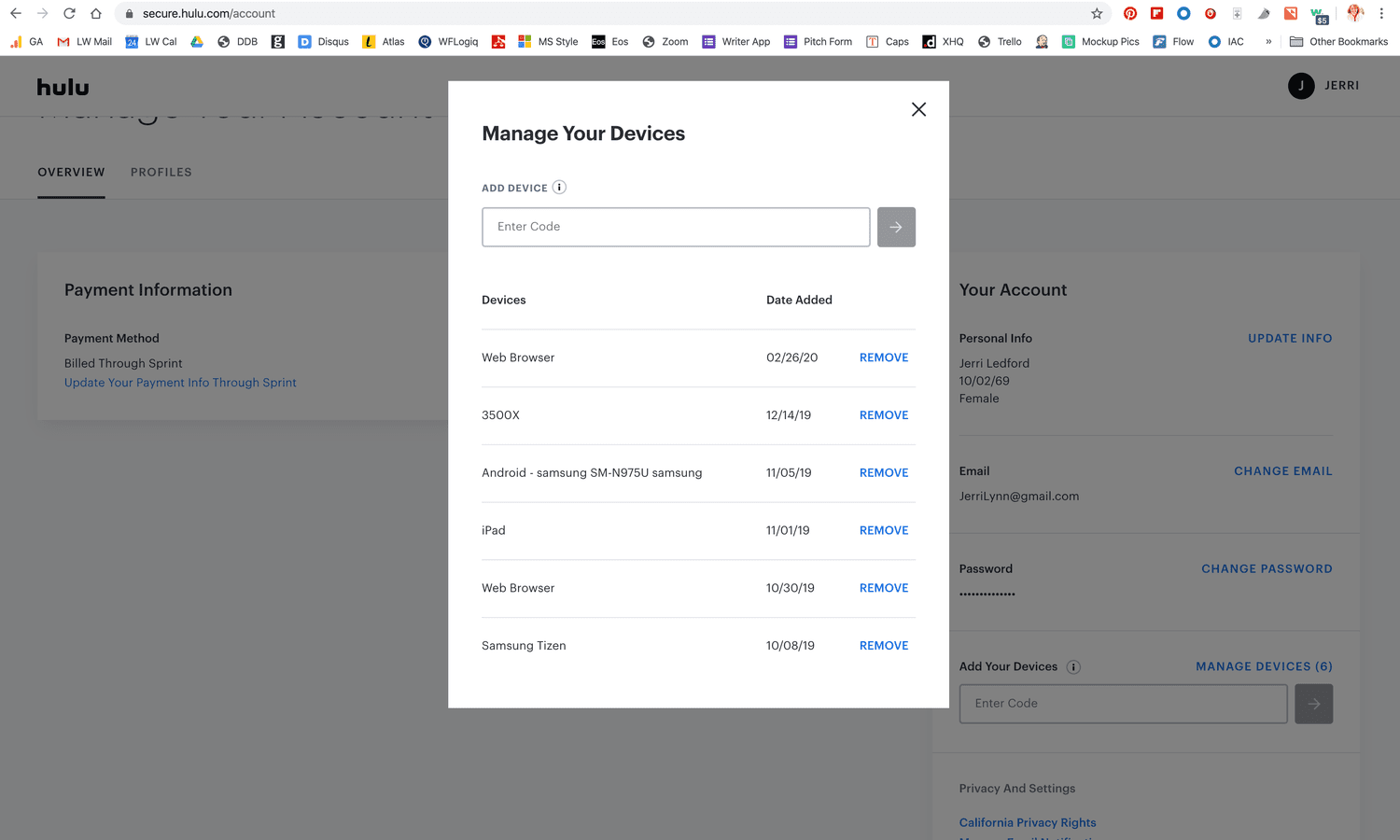
Task: Click the Add Device info icon
Action: pyautogui.click(x=559, y=188)
